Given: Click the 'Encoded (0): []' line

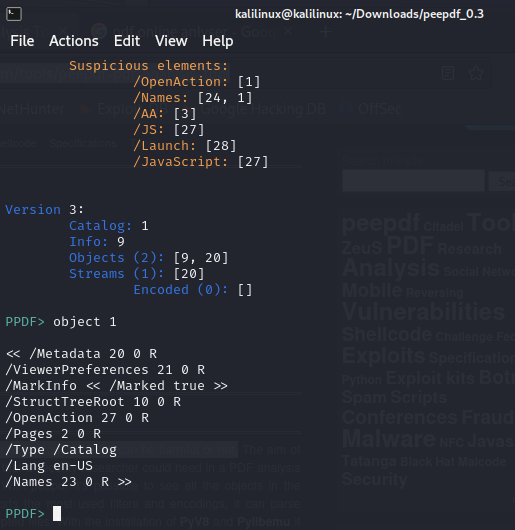Looking at the screenshot, I should click(x=193, y=290).
